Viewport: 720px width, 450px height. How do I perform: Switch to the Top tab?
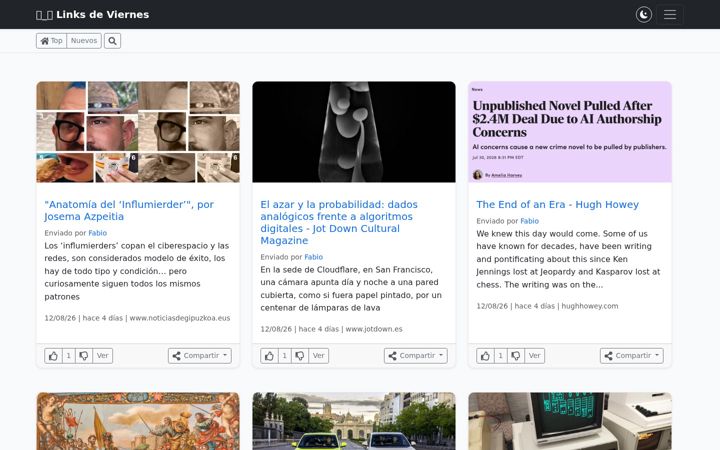tap(51, 41)
